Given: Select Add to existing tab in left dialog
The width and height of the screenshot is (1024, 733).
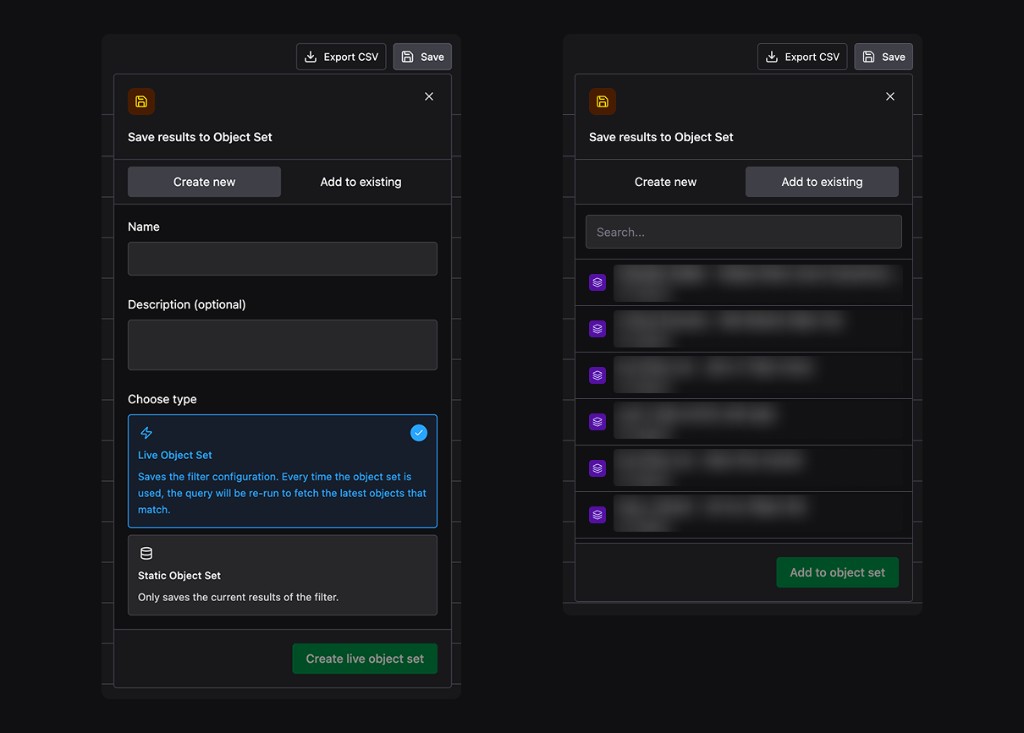Looking at the screenshot, I should point(360,182).
